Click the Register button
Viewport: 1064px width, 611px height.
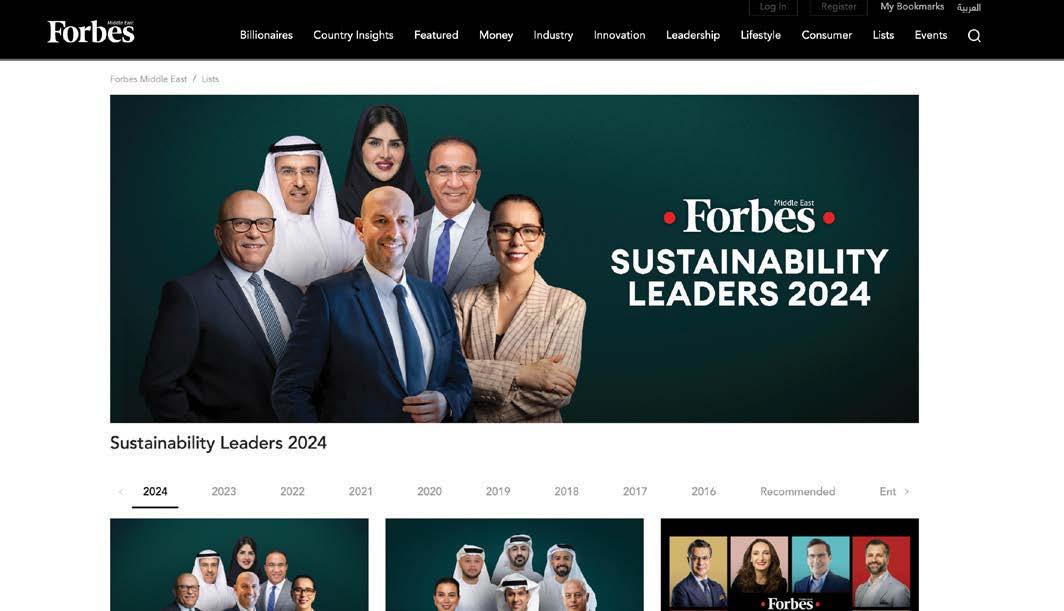839,7
